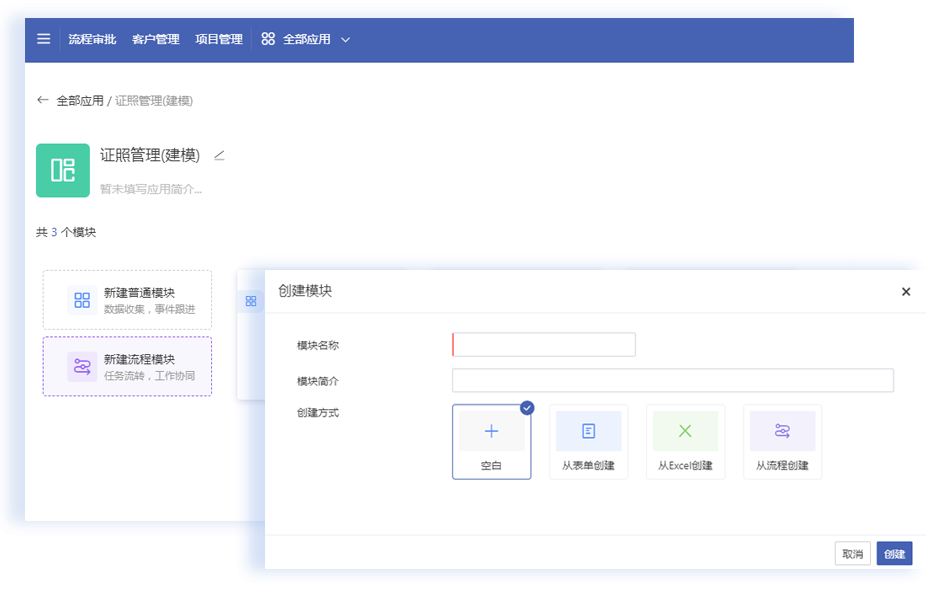Click blue grid icon of 新建普通模块
The height and width of the screenshot is (596, 952).
tap(82, 300)
